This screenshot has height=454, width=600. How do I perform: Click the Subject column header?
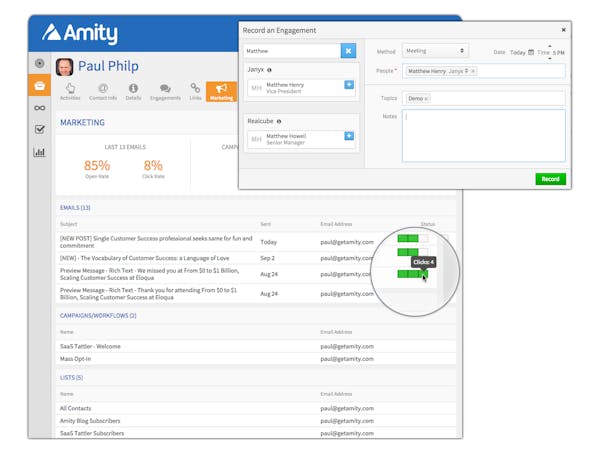68,224
